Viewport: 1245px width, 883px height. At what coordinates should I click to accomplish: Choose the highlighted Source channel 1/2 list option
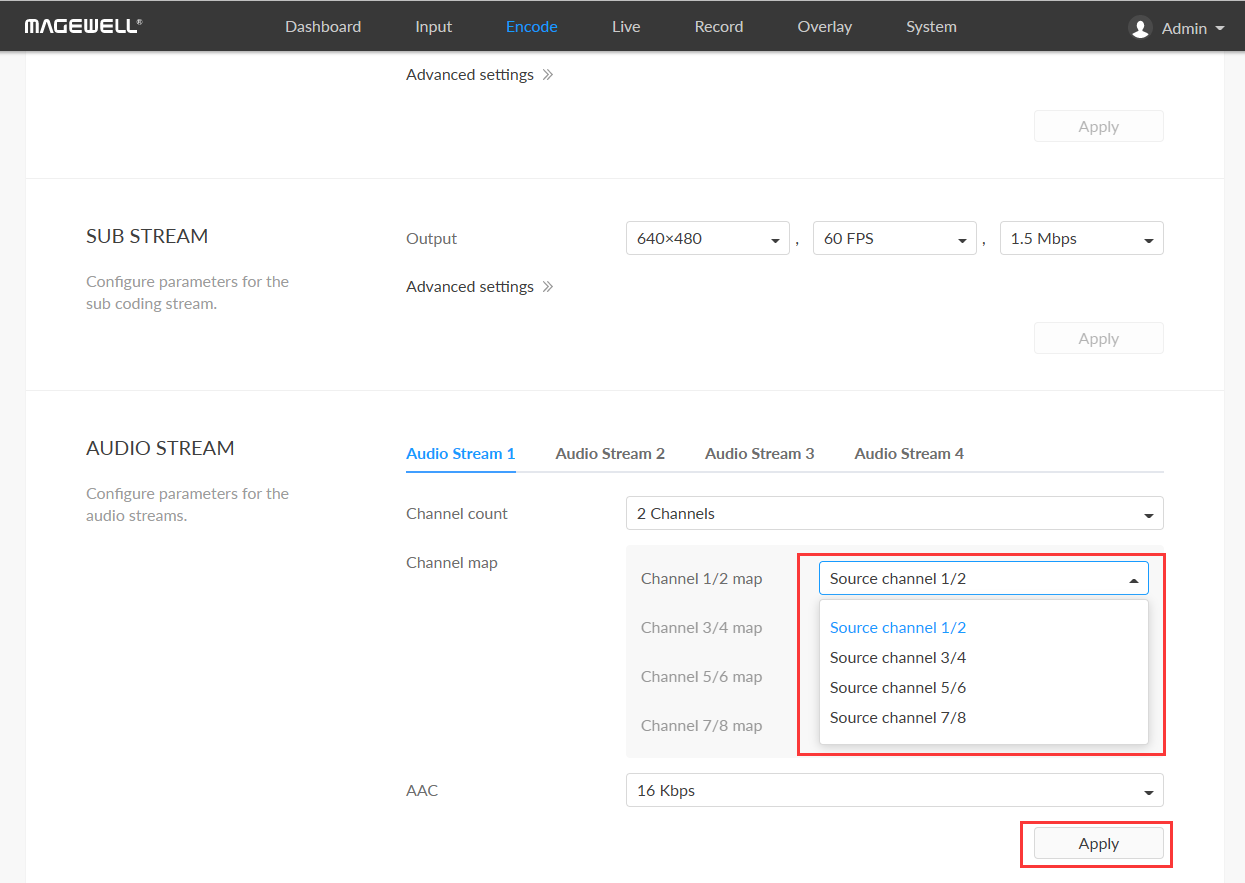[984, 628]
